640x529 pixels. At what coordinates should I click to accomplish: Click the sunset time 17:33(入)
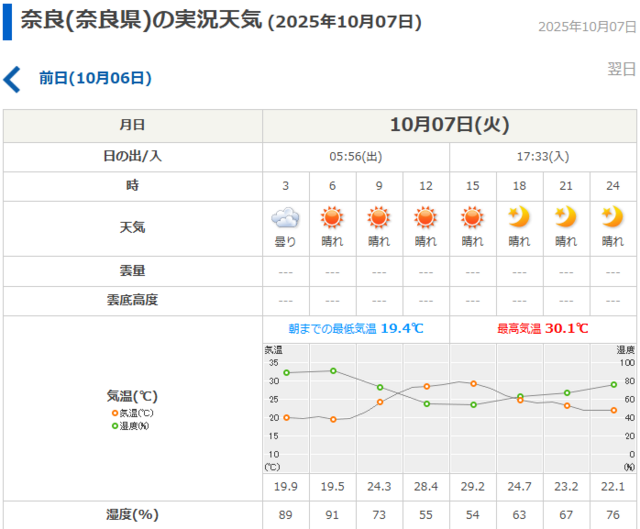point(543,156)
